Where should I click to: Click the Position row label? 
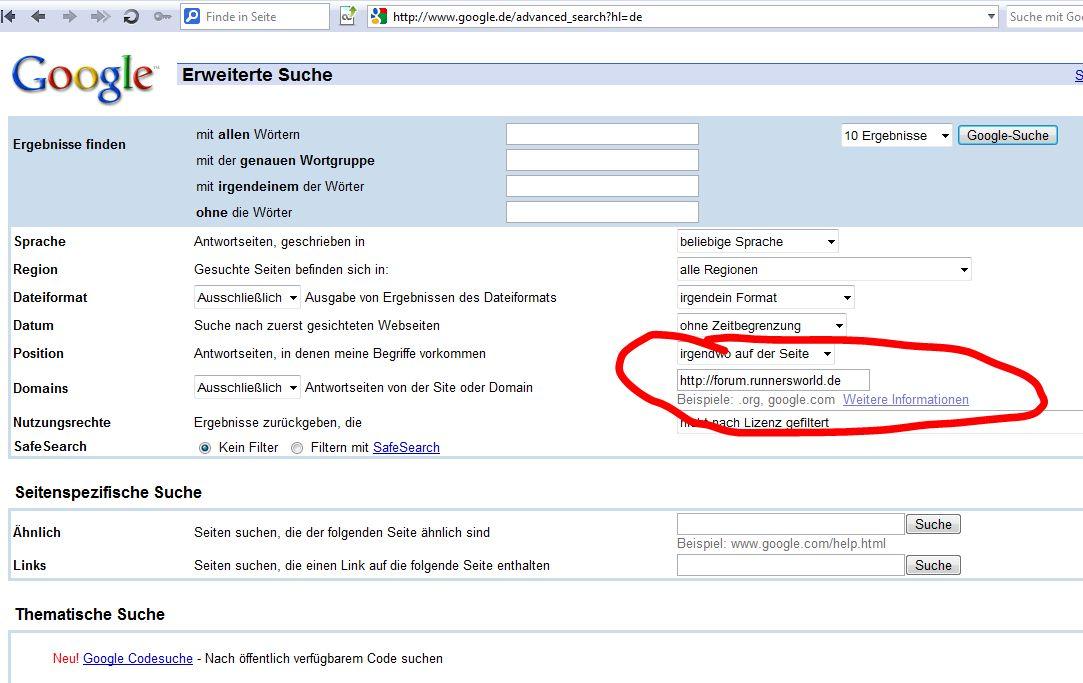point(38,354)
